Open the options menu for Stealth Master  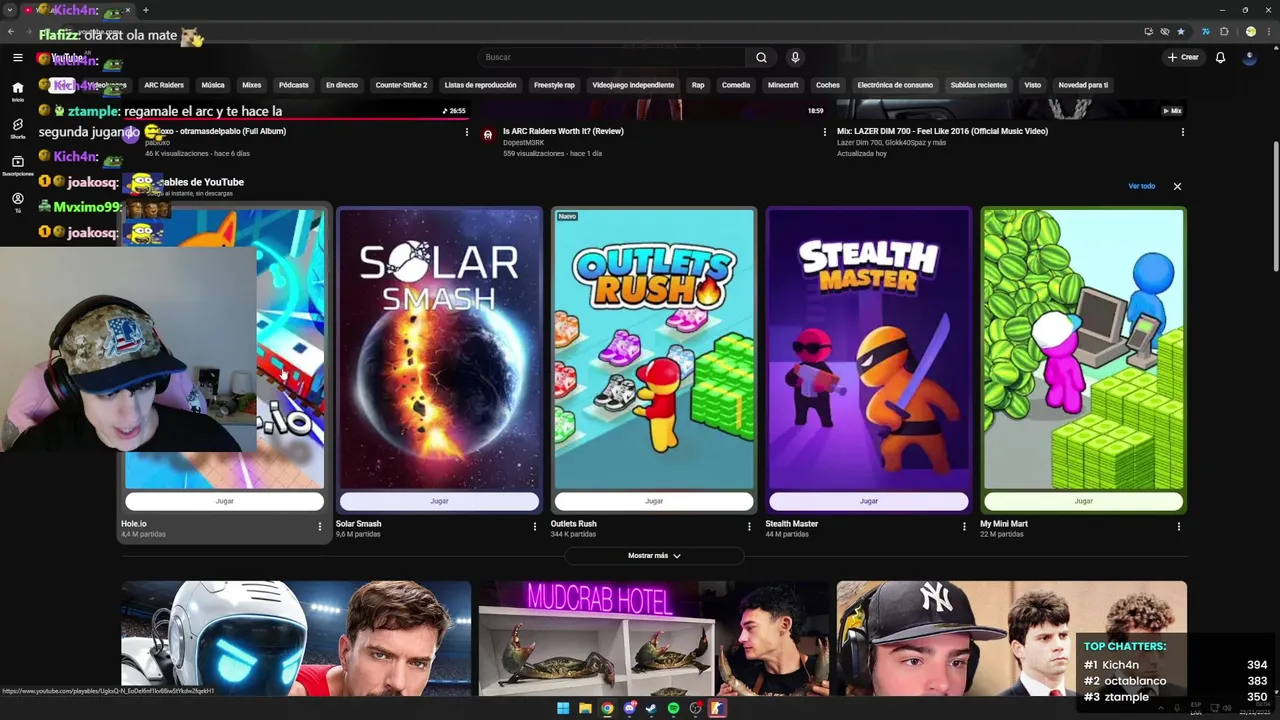pos(964,526)
